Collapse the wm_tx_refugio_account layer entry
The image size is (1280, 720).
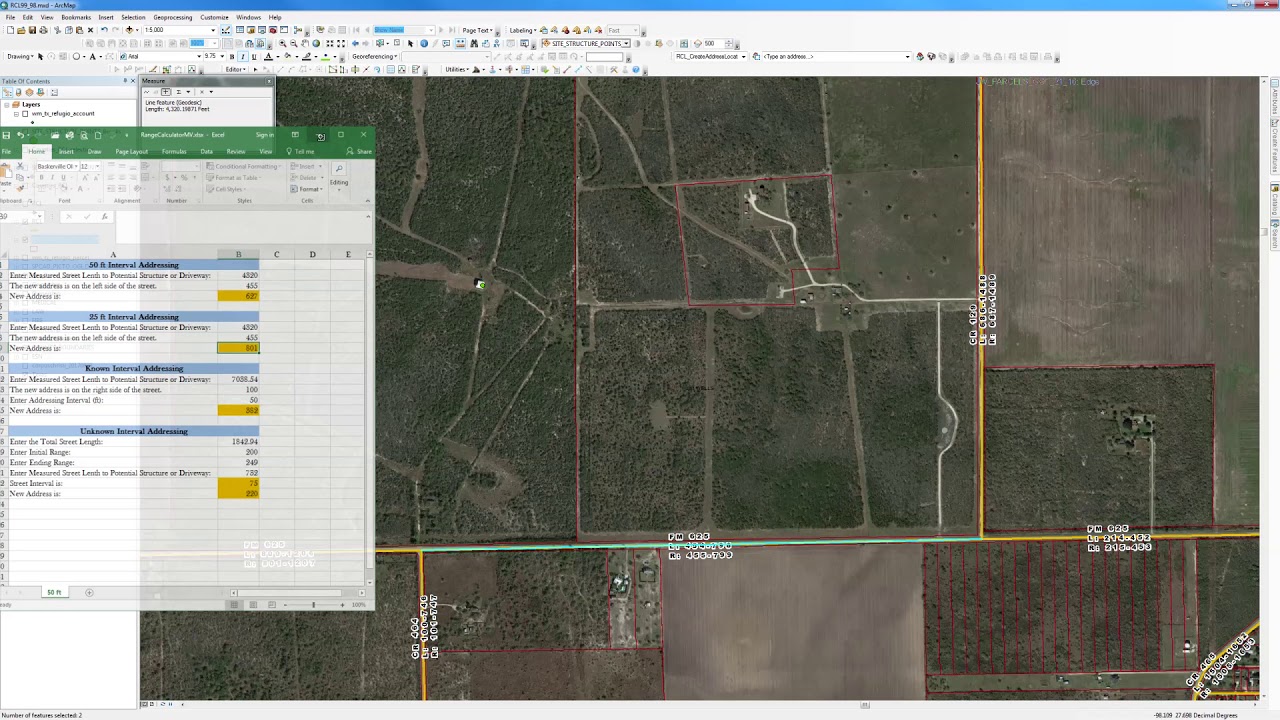16,114
